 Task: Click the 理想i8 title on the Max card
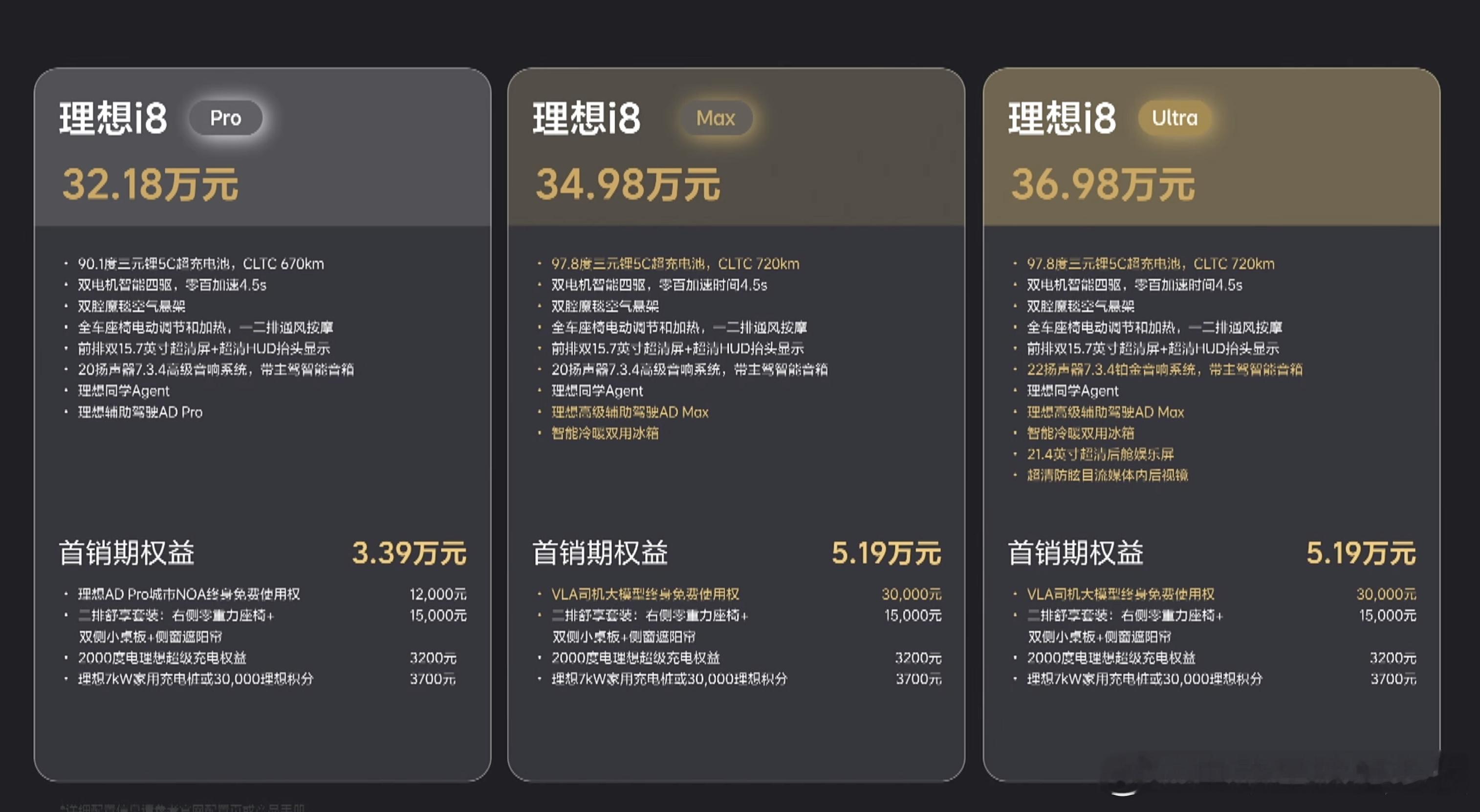587,118
